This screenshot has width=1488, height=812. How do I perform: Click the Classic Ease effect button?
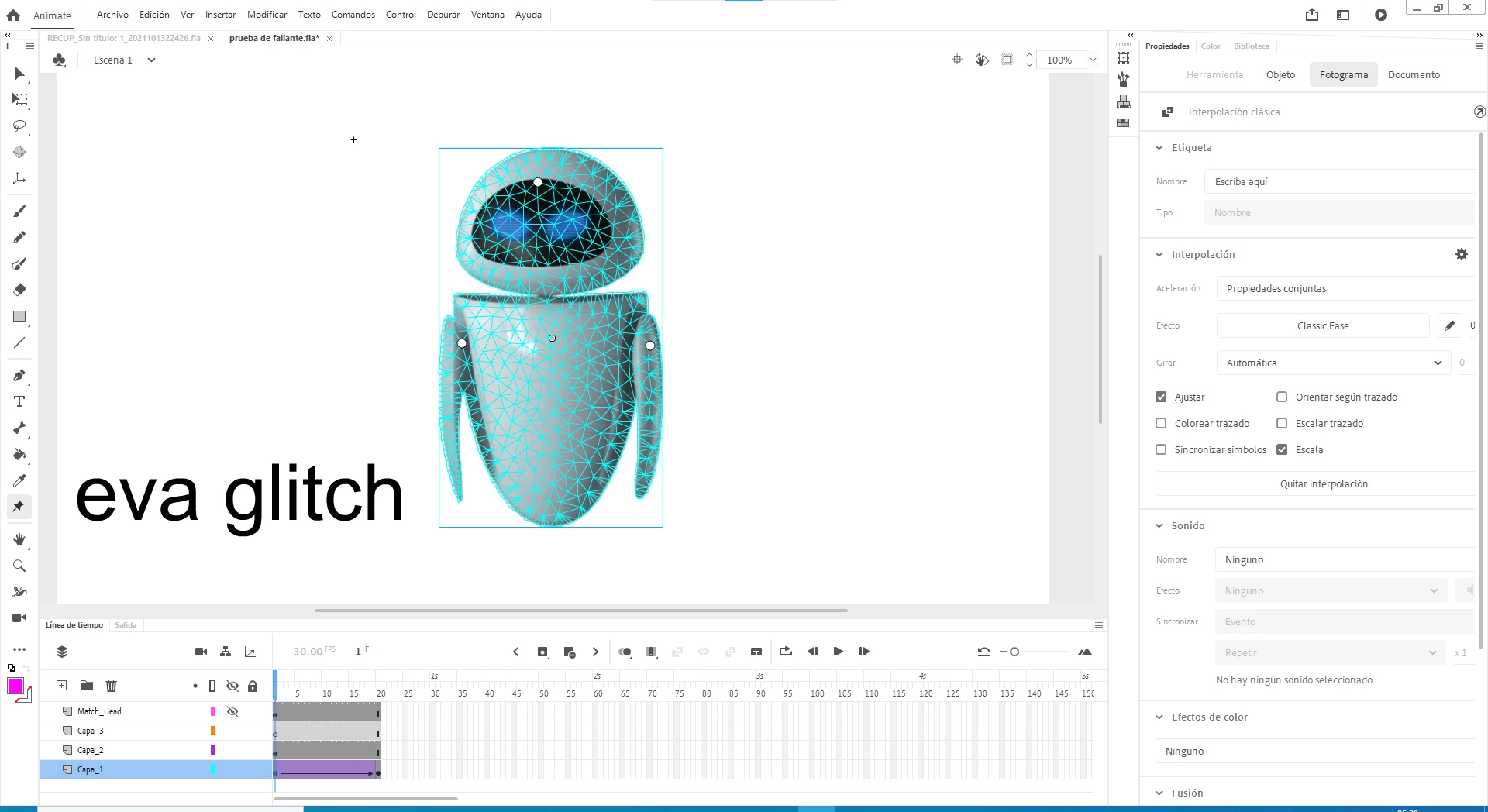1323,325
